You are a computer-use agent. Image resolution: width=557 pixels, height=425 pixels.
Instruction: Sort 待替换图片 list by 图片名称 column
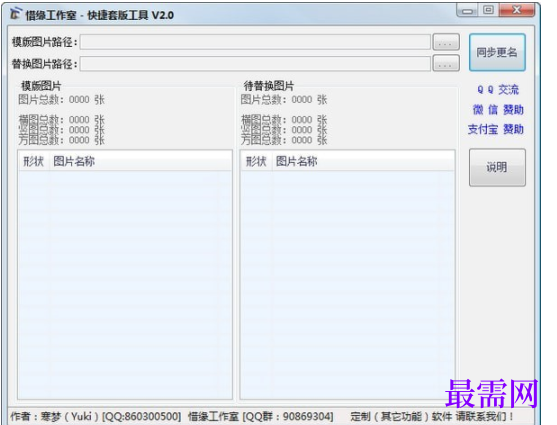pyautogui.click(x=363, y=161)
